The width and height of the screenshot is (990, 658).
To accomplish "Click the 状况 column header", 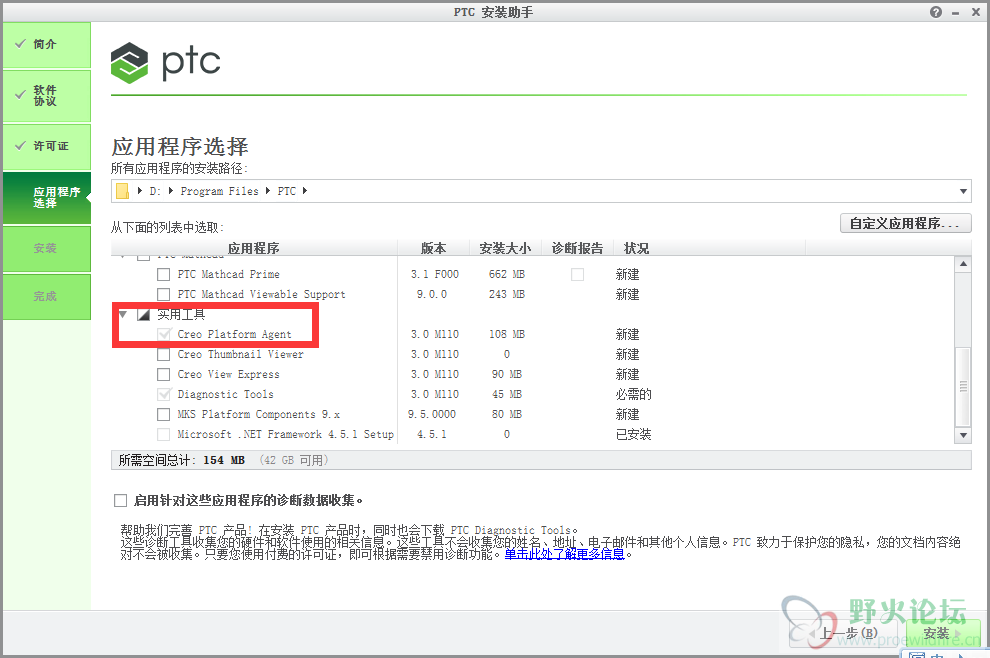I will [636, 248].
